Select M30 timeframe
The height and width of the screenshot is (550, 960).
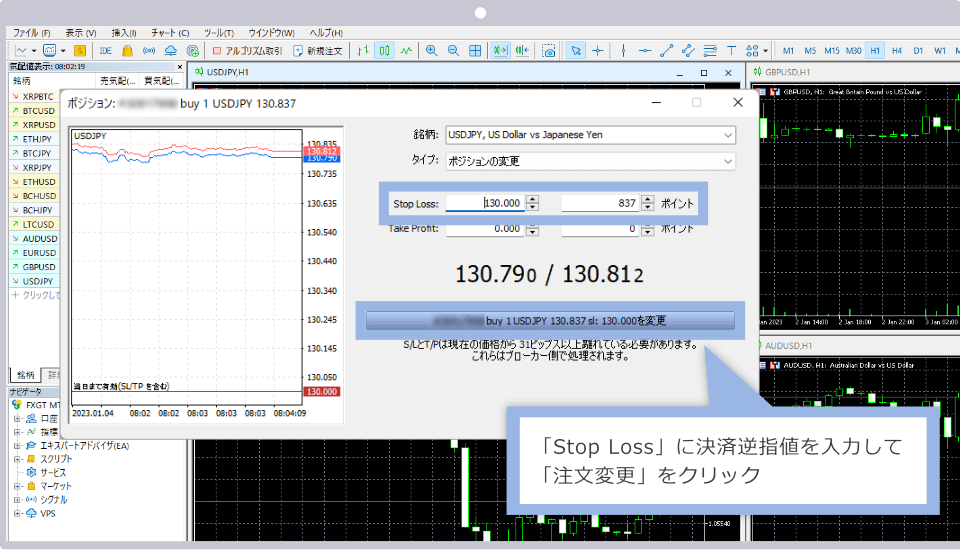pos(853,51)
